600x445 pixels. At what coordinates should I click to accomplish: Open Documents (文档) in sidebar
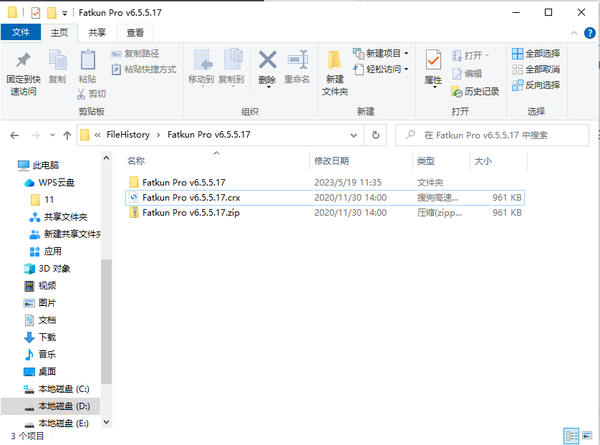pyautogui.click(x=40, y=320)
